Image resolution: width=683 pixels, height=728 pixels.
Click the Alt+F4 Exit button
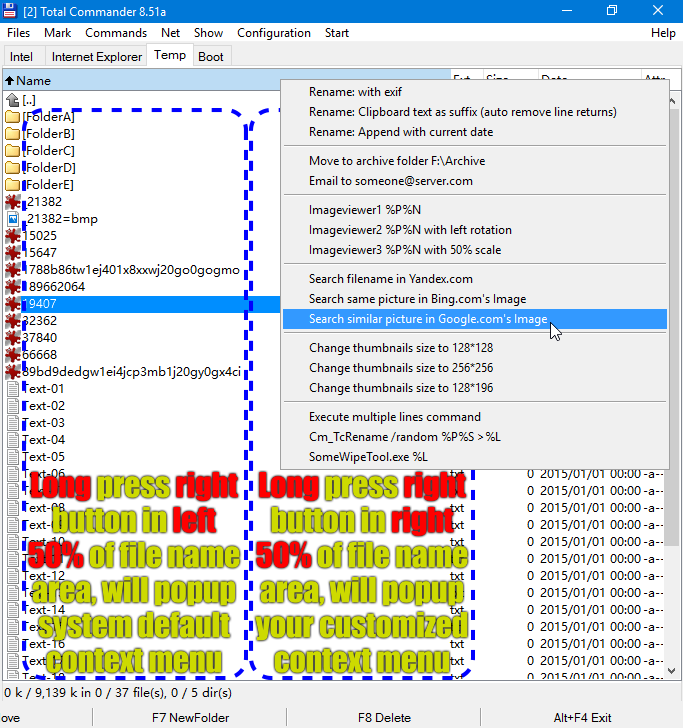[x=582, y=718]
